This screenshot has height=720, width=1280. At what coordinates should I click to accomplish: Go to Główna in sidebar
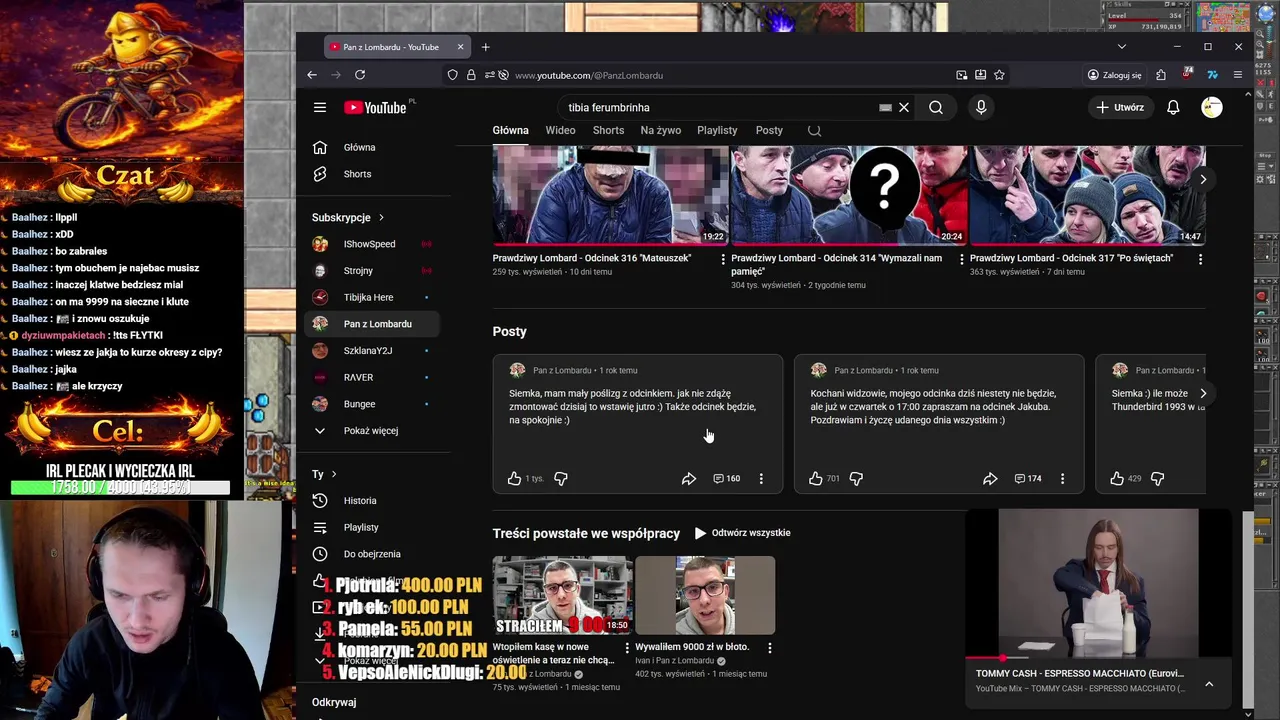(x=372, y=148)
